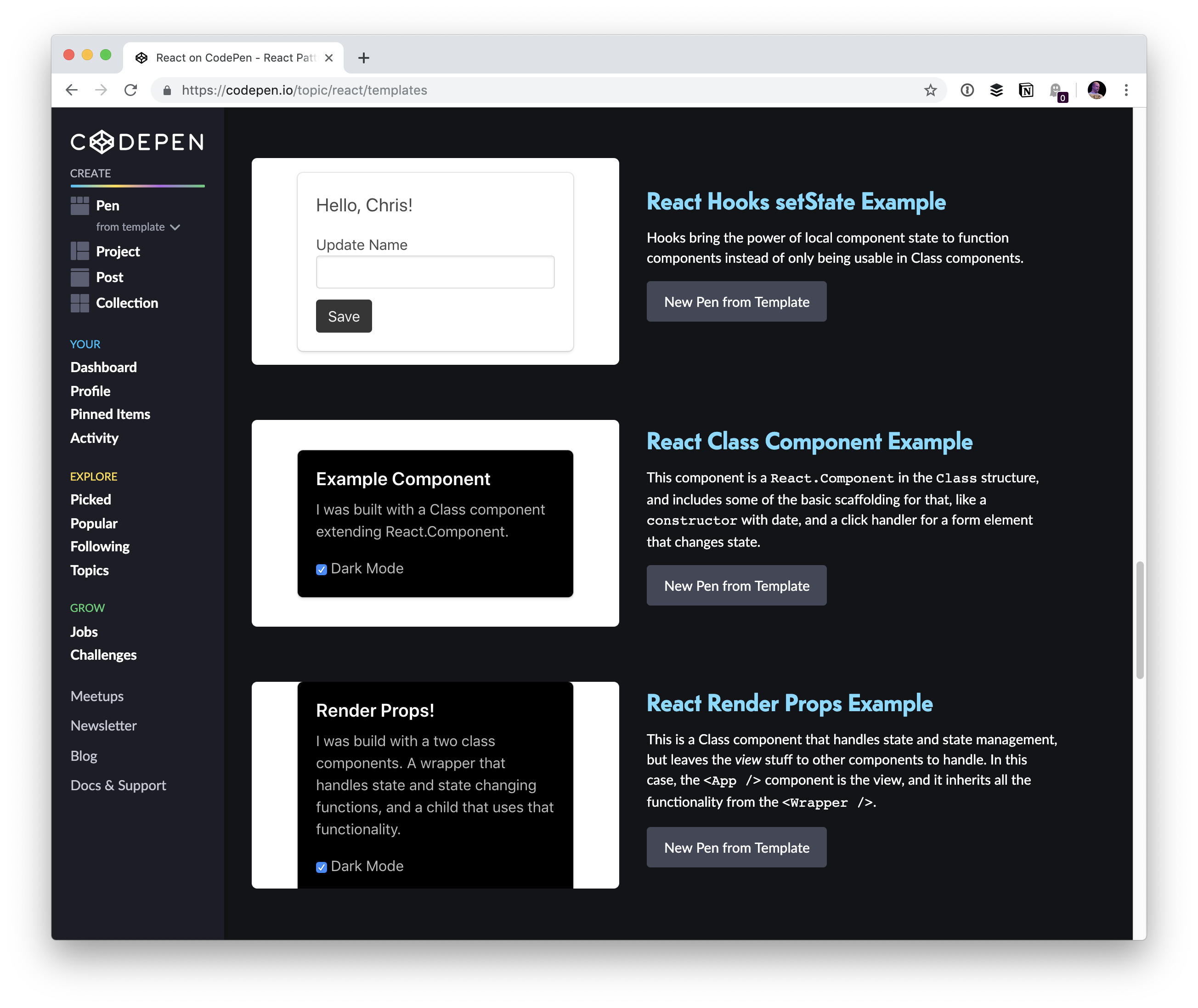The width and height of the screenshot is (1198, 1008).
Task: Toggle Dark Mode in Render Props preview
Action: 321,867
